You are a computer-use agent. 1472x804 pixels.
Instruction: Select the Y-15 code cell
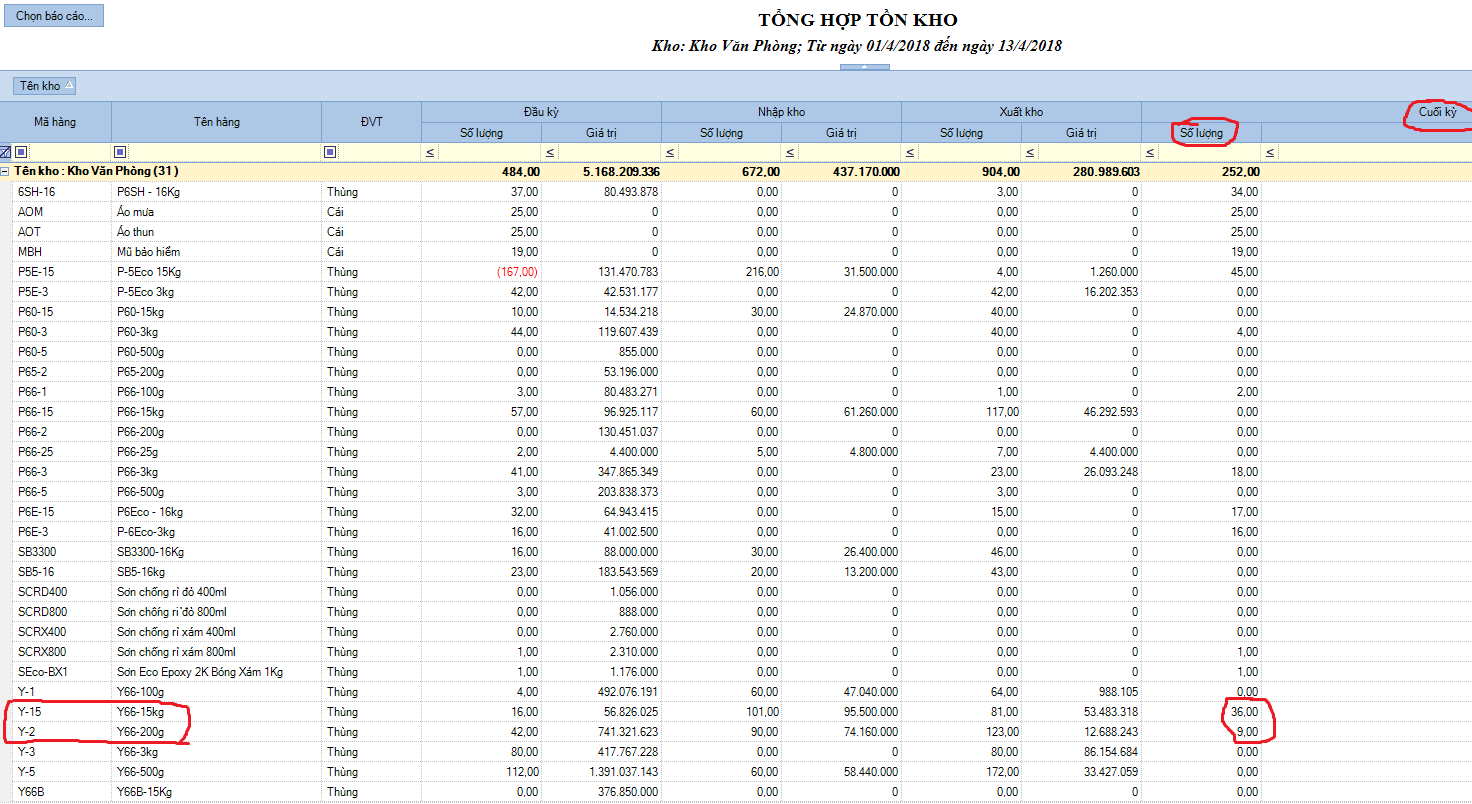pos(62,712)
